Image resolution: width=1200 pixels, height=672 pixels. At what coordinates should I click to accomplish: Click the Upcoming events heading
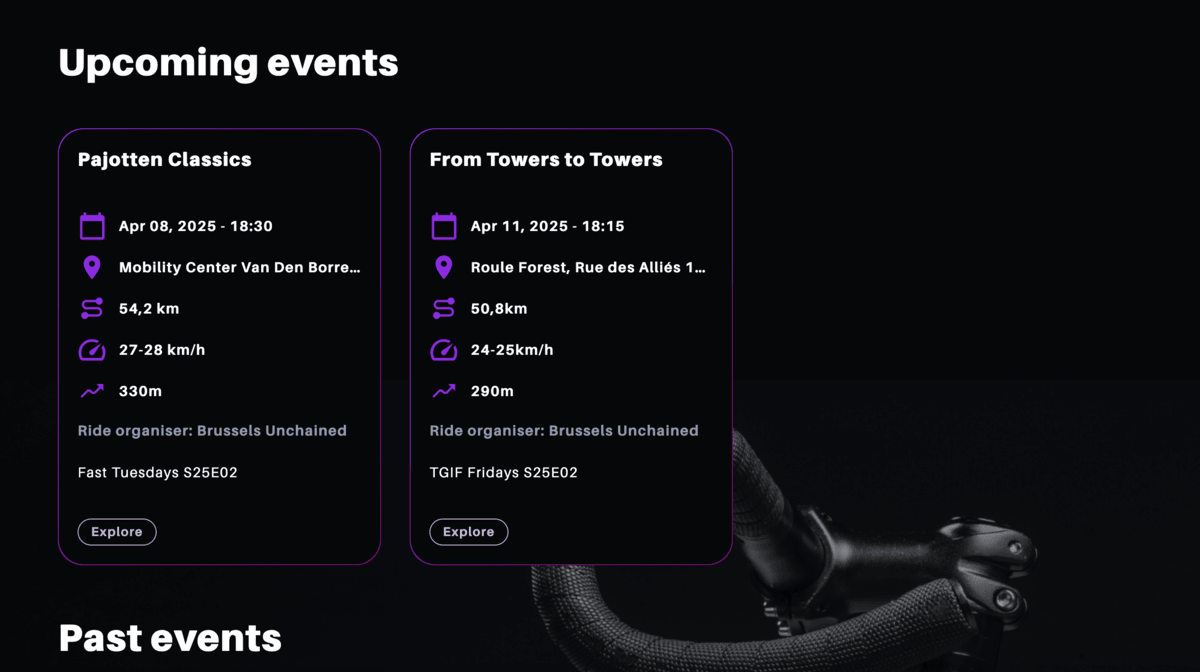(x=229, y=63)
